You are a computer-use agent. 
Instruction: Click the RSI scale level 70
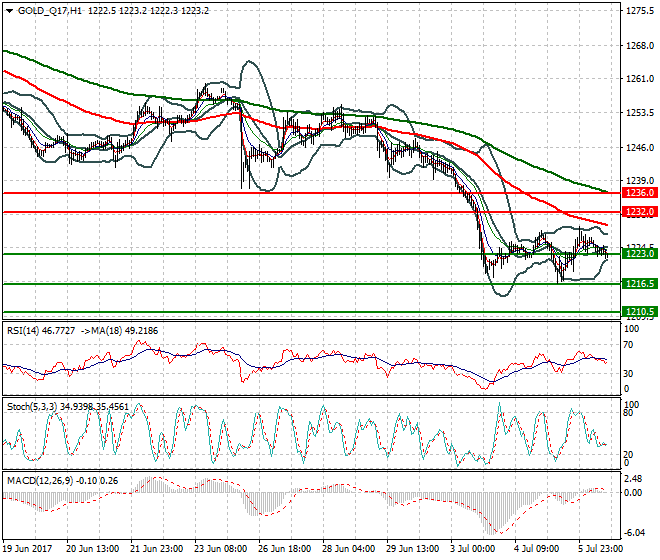point(628,345)
